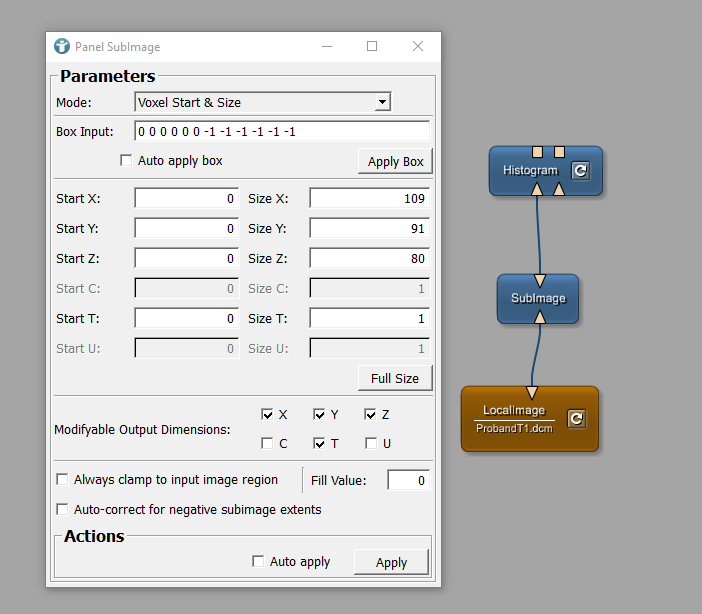Select the SubImage module node
702x614 pixels.
[x=538, y=298]
